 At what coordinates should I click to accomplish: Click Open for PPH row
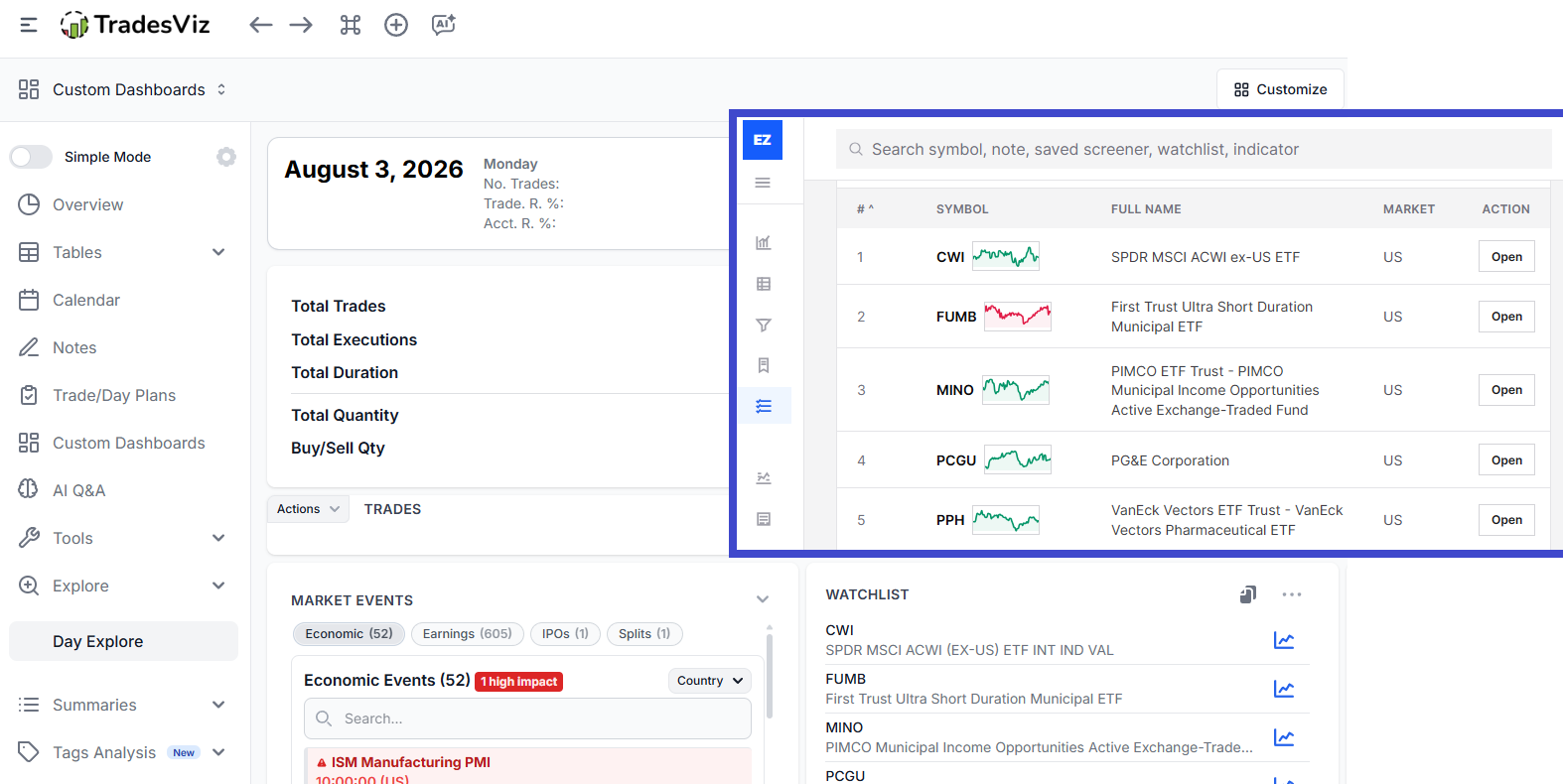(1506, 520)
